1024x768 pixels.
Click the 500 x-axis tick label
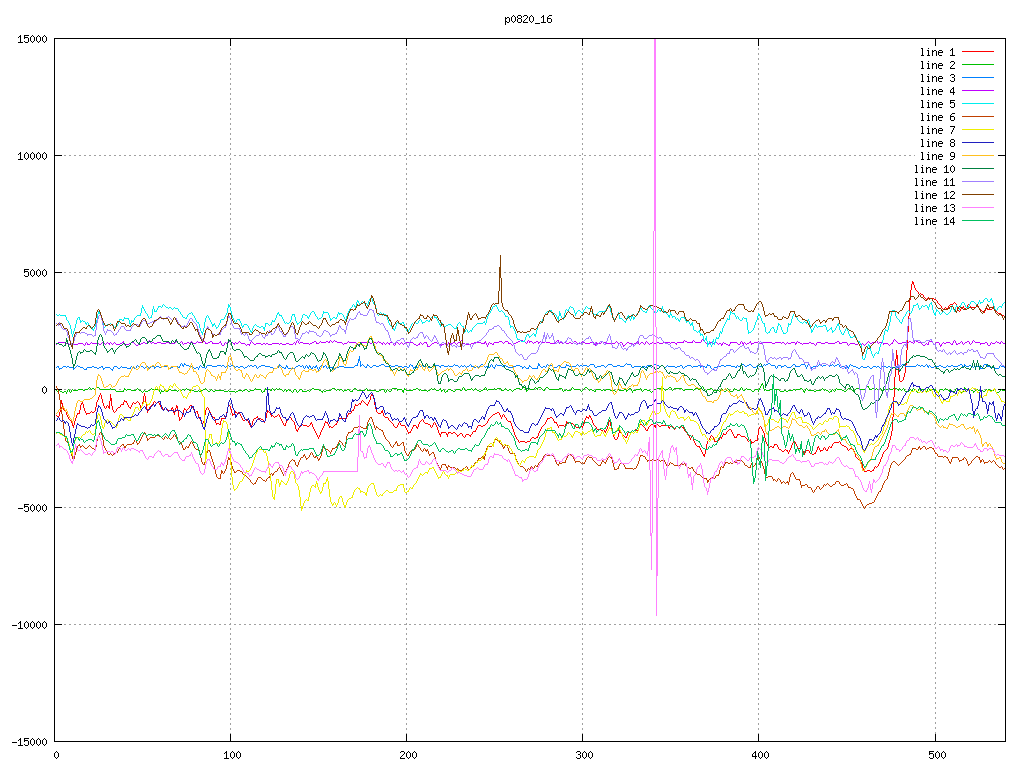click(x=935, y=755)
